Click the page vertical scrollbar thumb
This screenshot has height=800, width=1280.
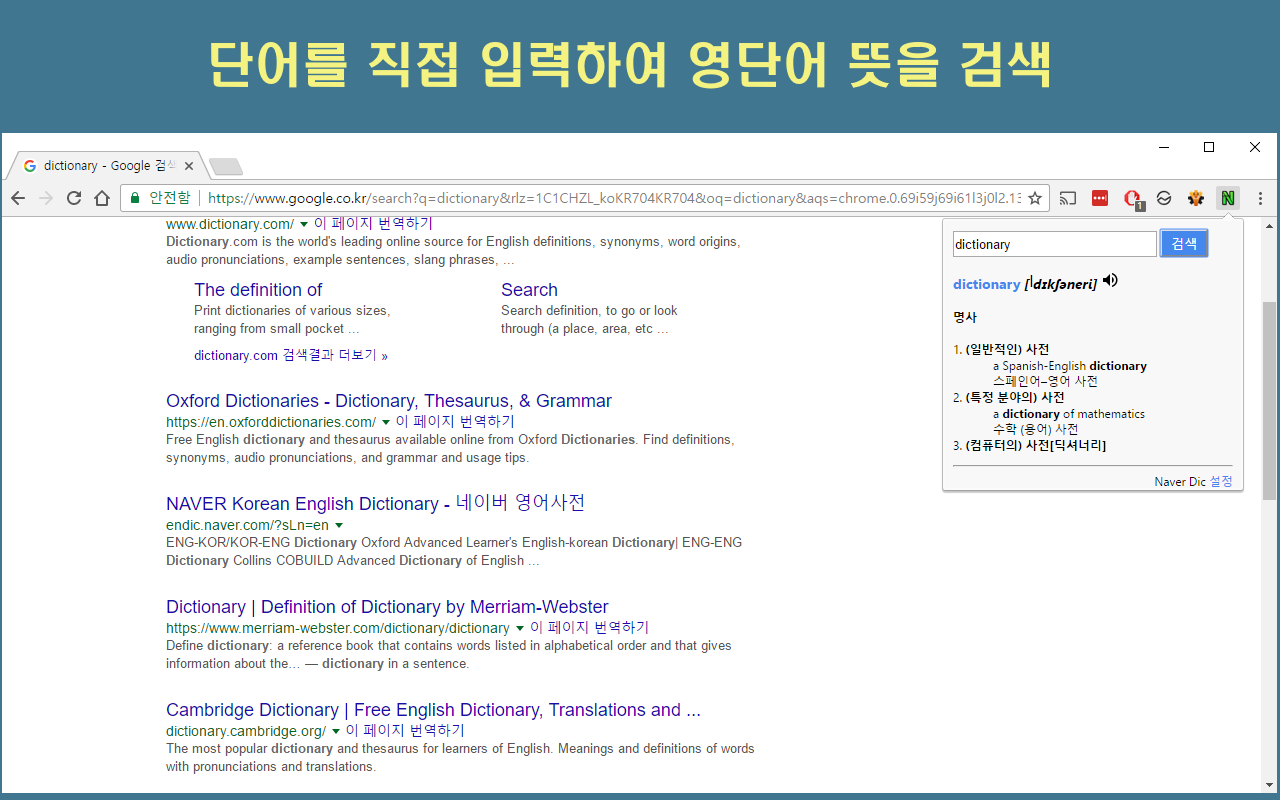pyautogui.click(x=1270, y=400)
